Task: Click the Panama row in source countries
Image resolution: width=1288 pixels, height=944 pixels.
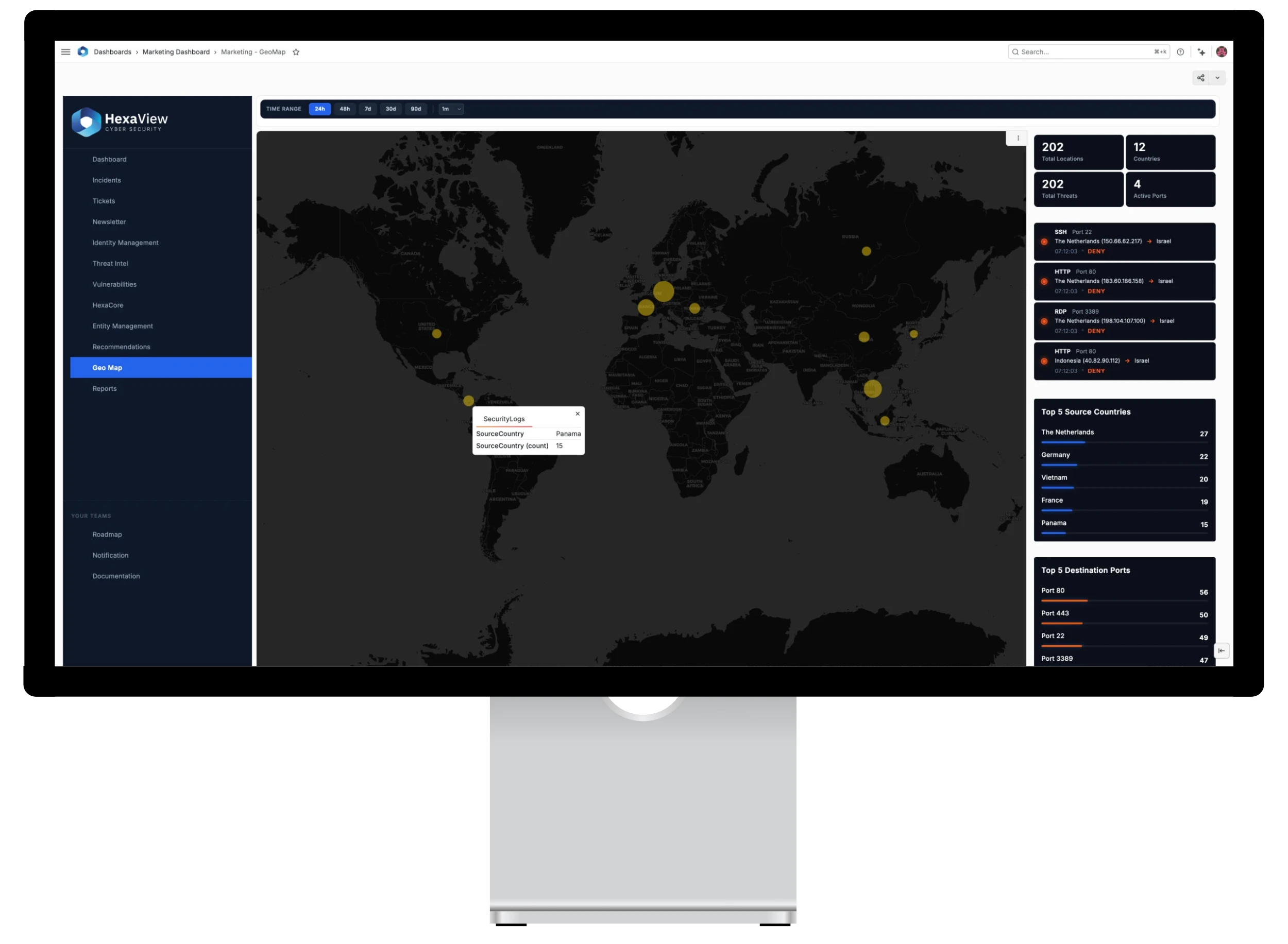Action: (x=1126, y=527)
